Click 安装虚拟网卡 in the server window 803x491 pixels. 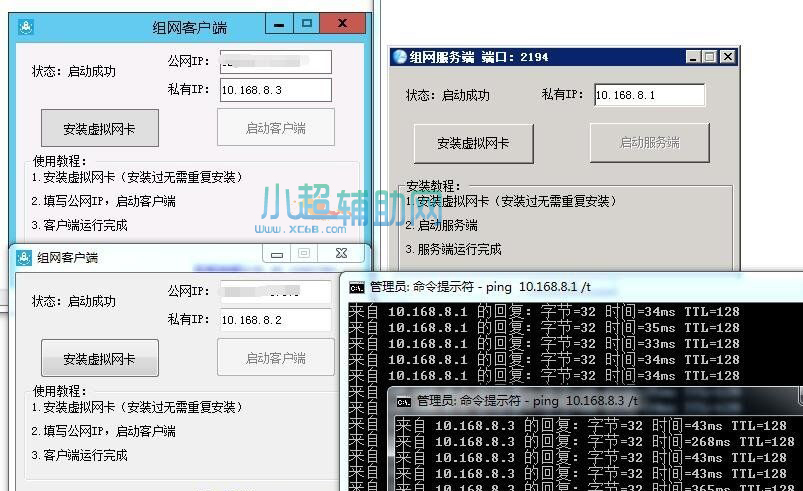(x=474, y=144)
